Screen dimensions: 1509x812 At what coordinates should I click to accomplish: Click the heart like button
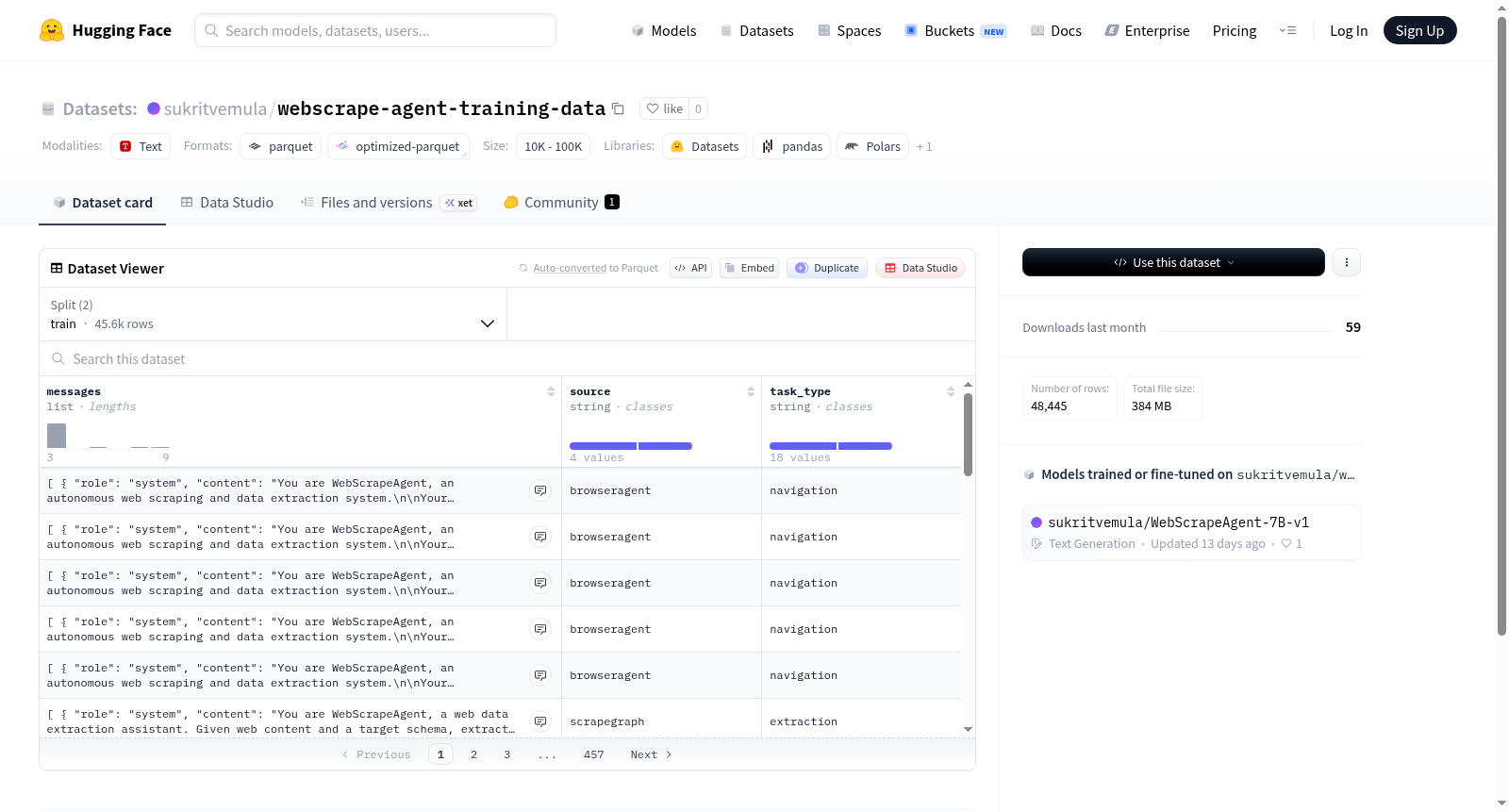point(665,108)
